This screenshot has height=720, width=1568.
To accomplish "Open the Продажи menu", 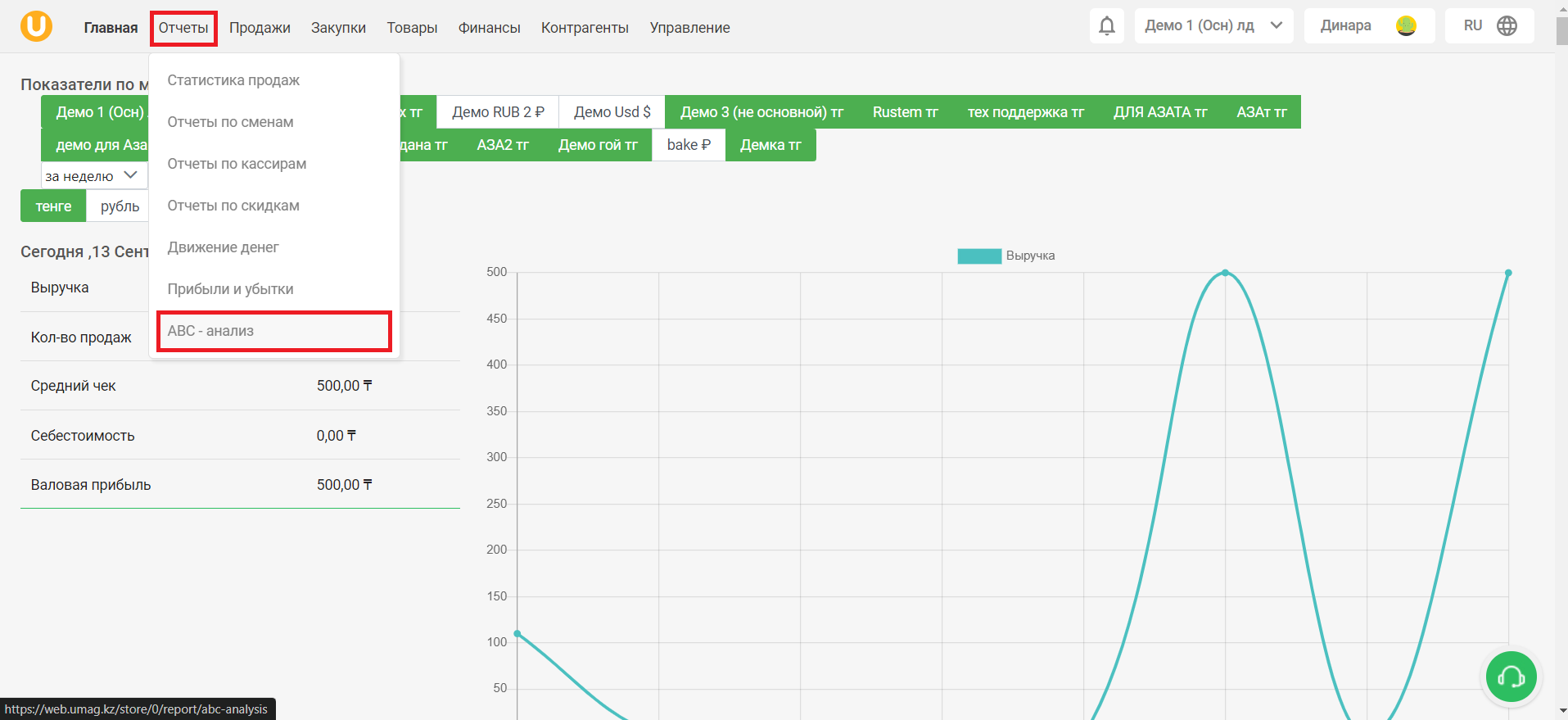I will 260,28.
